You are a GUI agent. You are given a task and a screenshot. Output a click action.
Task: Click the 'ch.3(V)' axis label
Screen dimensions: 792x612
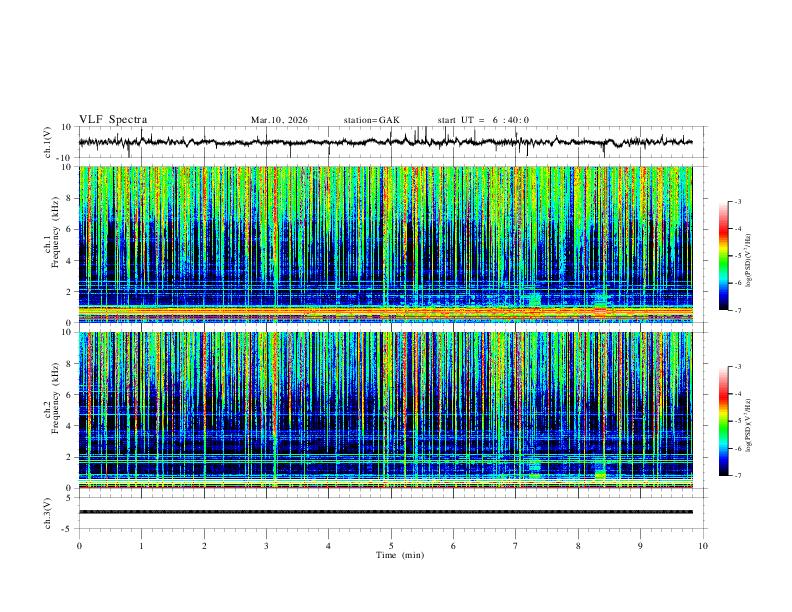point(48,513)
